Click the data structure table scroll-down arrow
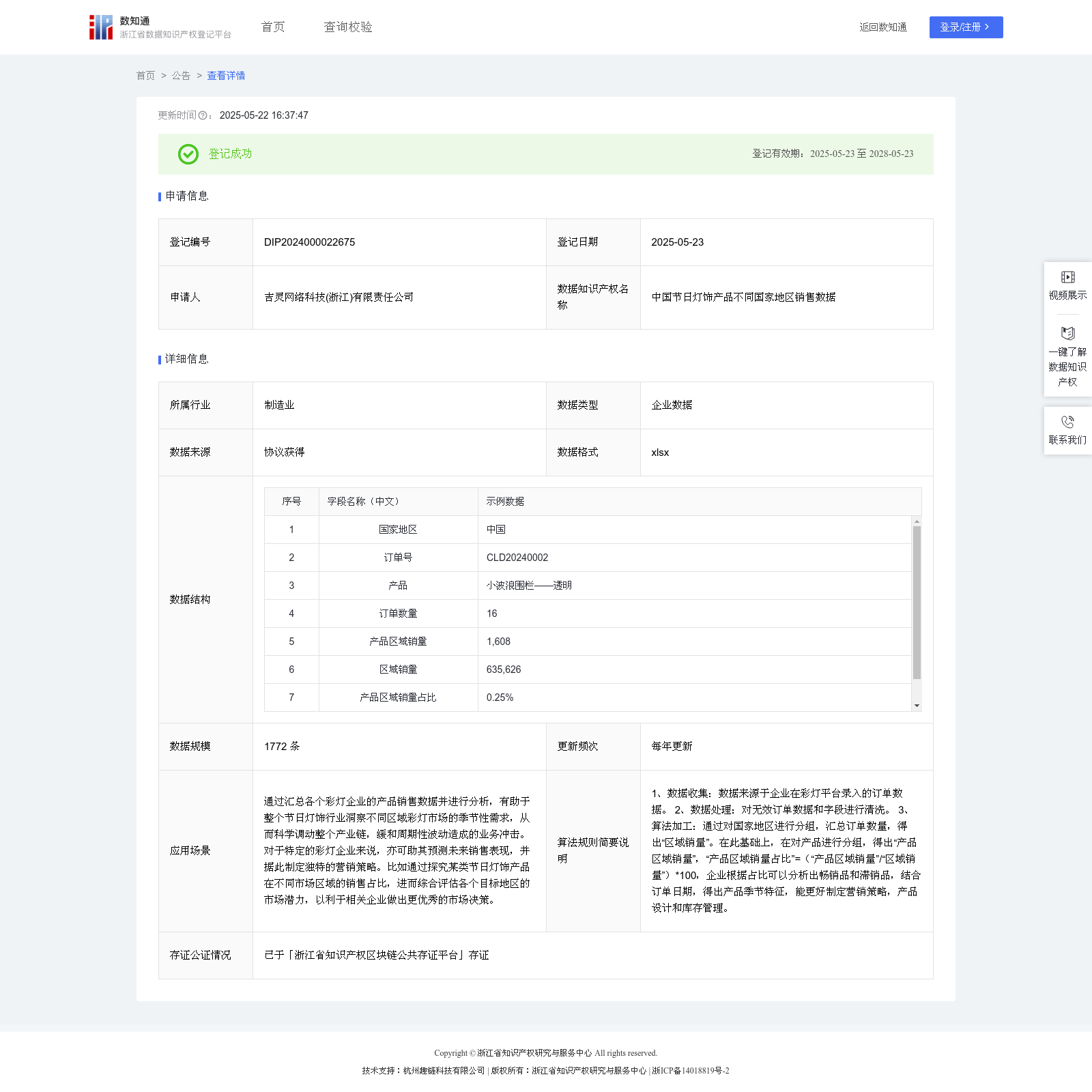Image resolution: width=1092 pixels, height=1092 pixels. 917,706
